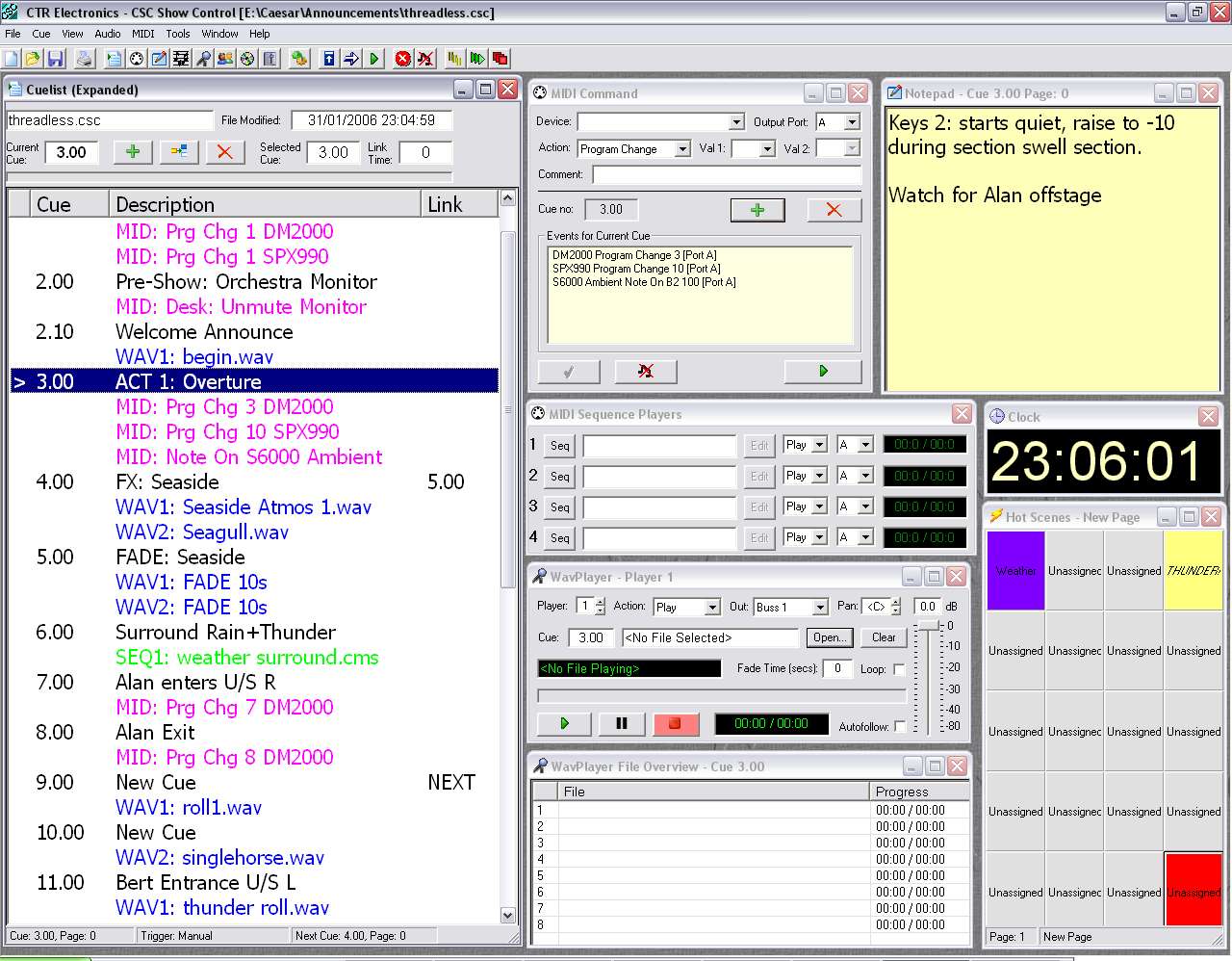Open the Action Program Change dropdown

pos(682,149)
